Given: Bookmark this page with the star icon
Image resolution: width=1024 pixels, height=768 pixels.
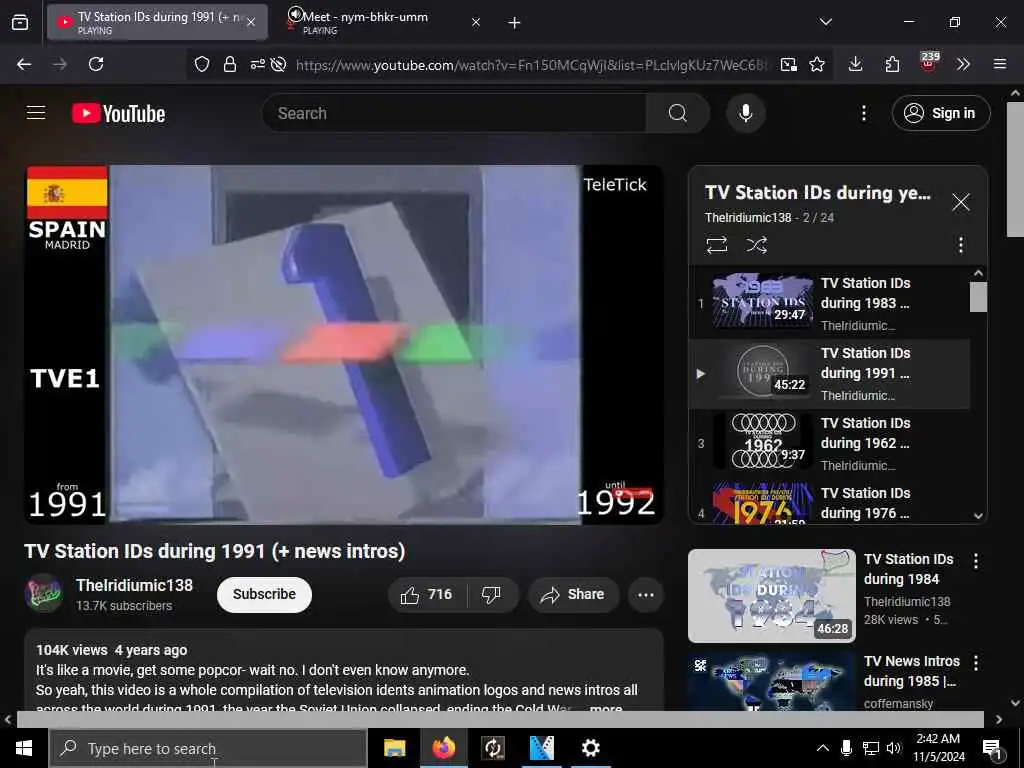Looking at the screenshot, I should (x=817, y=64).
